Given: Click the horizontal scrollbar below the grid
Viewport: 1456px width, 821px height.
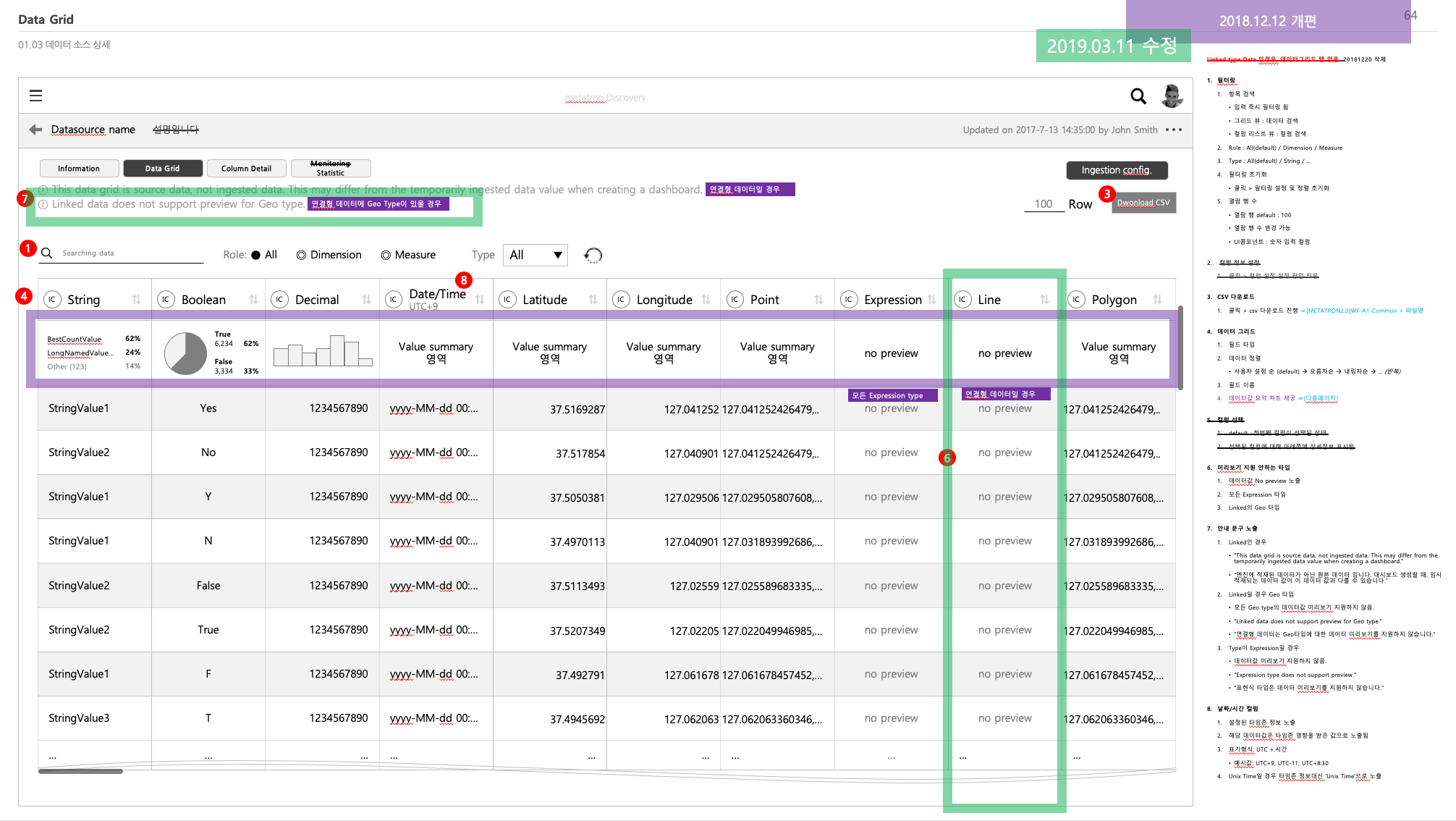Looking at the screenshot, I should click(x=80, y=771).
